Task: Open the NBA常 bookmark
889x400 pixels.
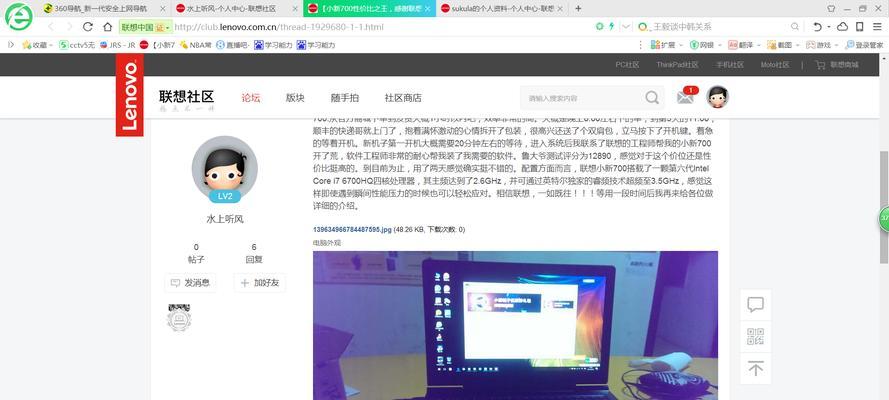Action: [x=196, y=45]
